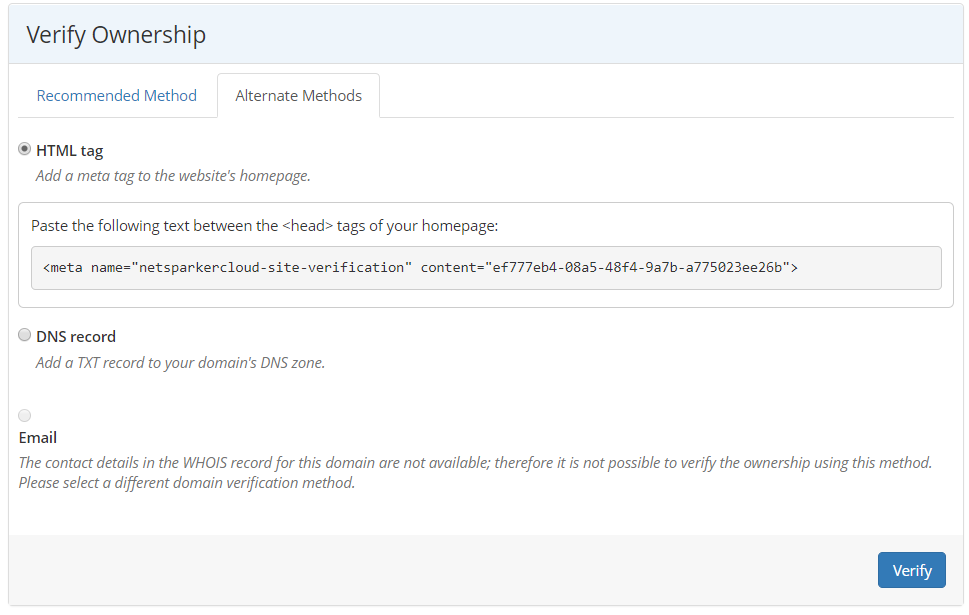The image size is (969, 615).
Task: Click the Verify button
Action: coord(911,569)
